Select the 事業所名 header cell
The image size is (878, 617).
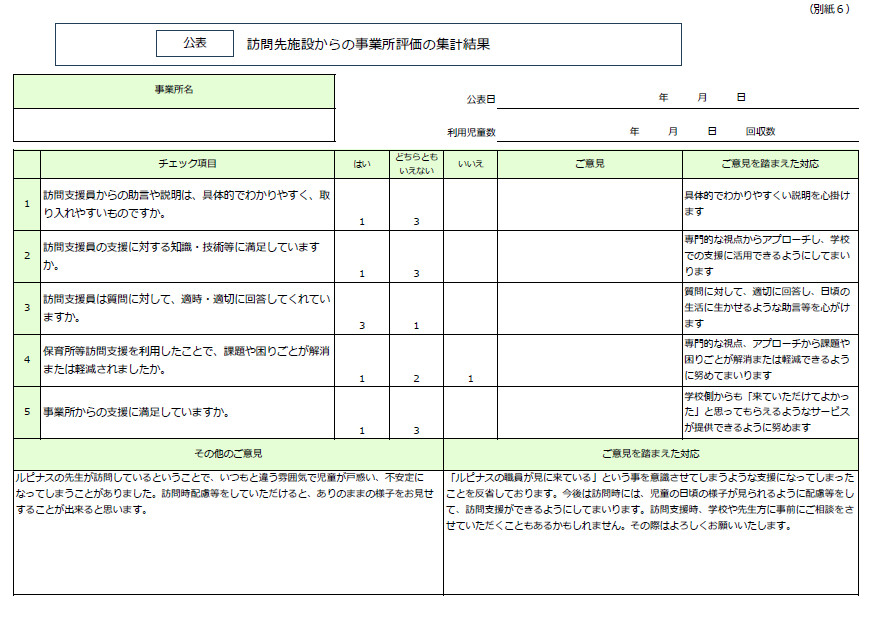point(174,91)
